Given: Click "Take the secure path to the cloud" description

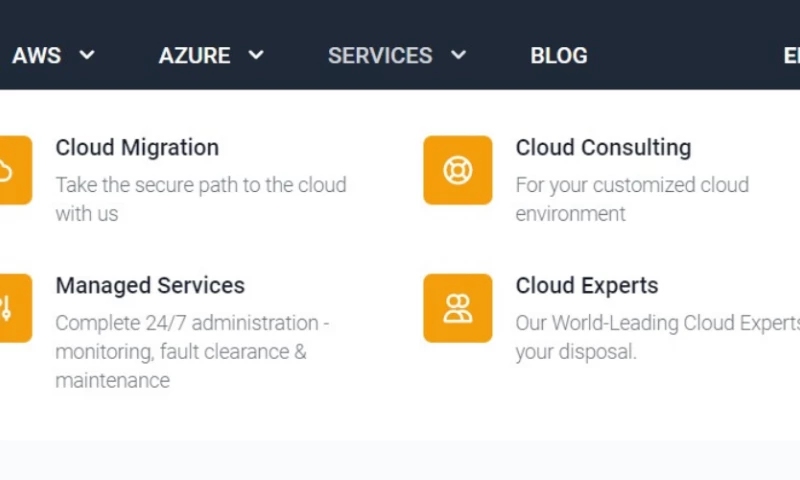Looking at the screenshot, I should (200, 185).
